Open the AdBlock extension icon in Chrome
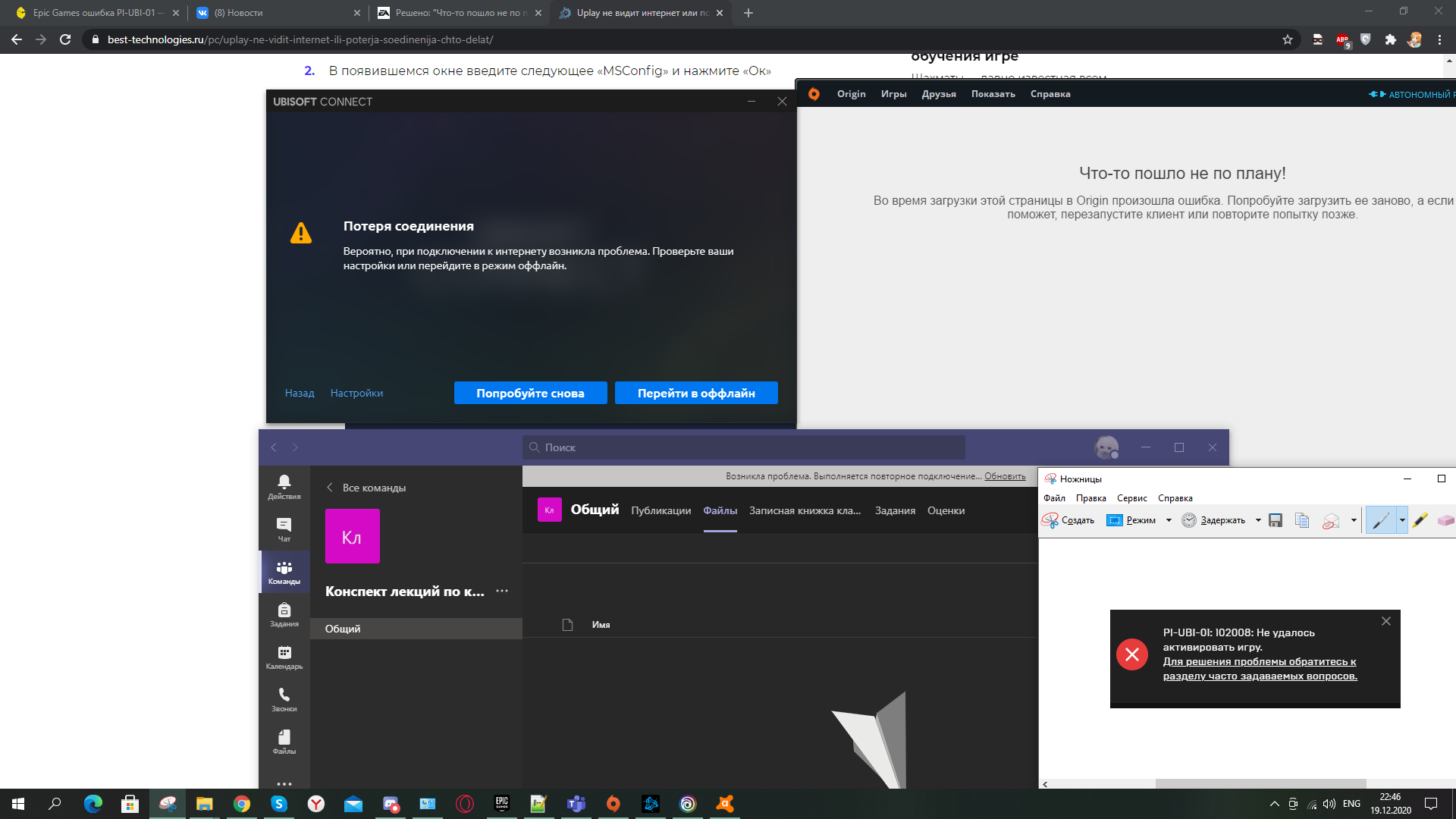Viewport: 1456px width, 819px height. coord(1342,40)
